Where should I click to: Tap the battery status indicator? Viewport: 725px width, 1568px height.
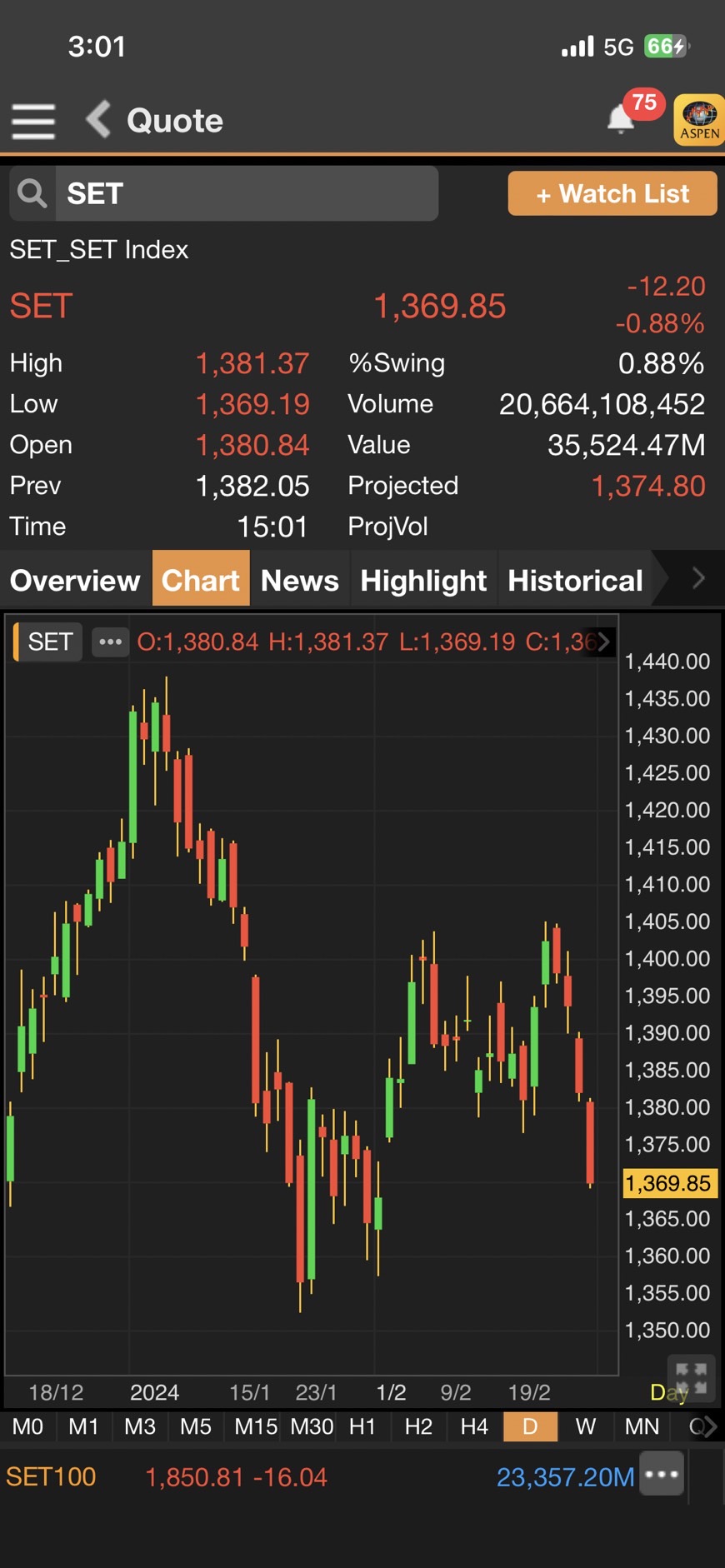[667, 46]
